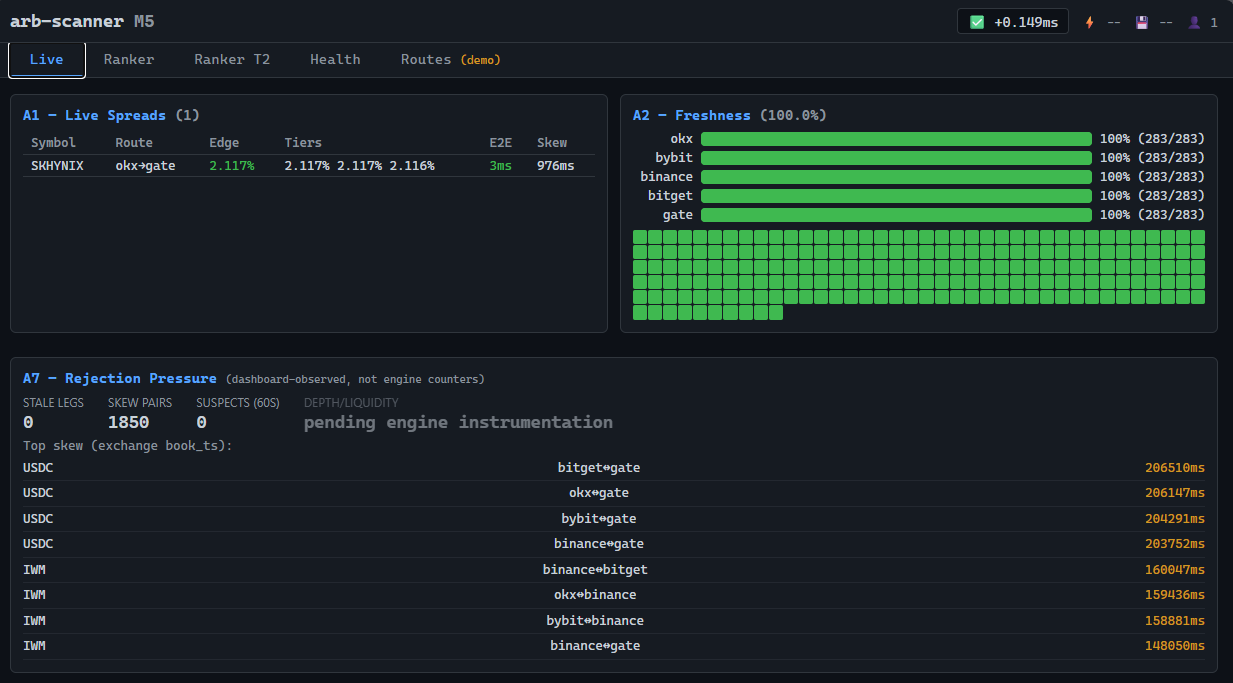Click the gate freshness progress bar
The height and width of the screenshot is (683, 1233).
[896, 215]
